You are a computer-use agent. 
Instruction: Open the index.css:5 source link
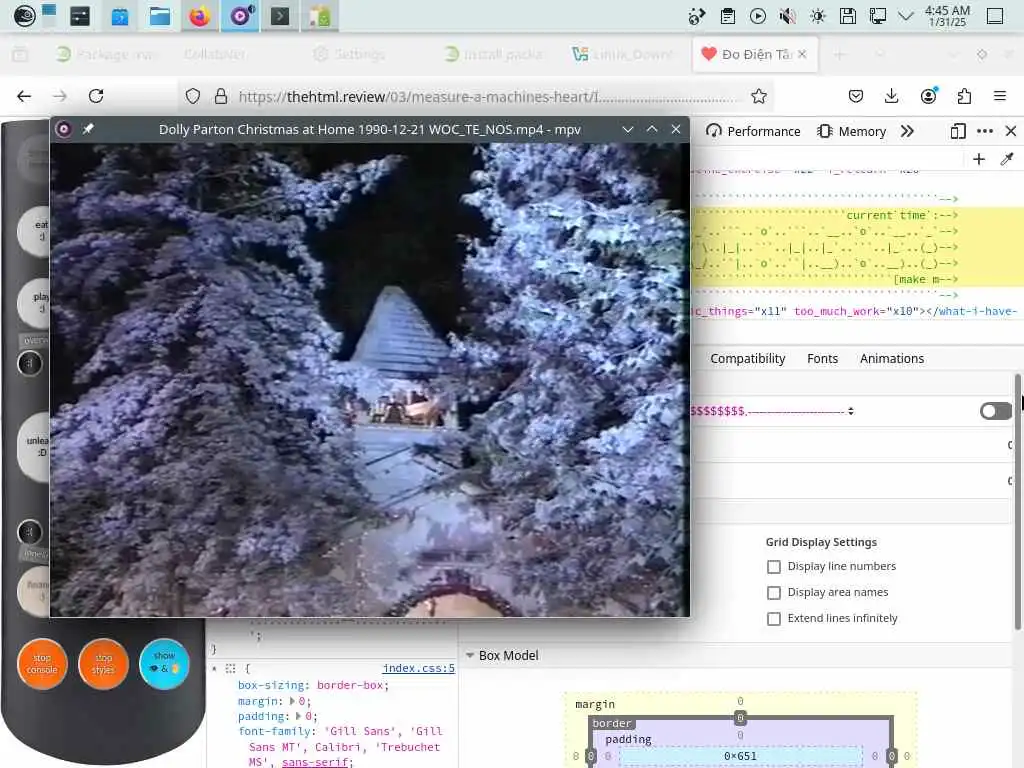pos(418,668)
